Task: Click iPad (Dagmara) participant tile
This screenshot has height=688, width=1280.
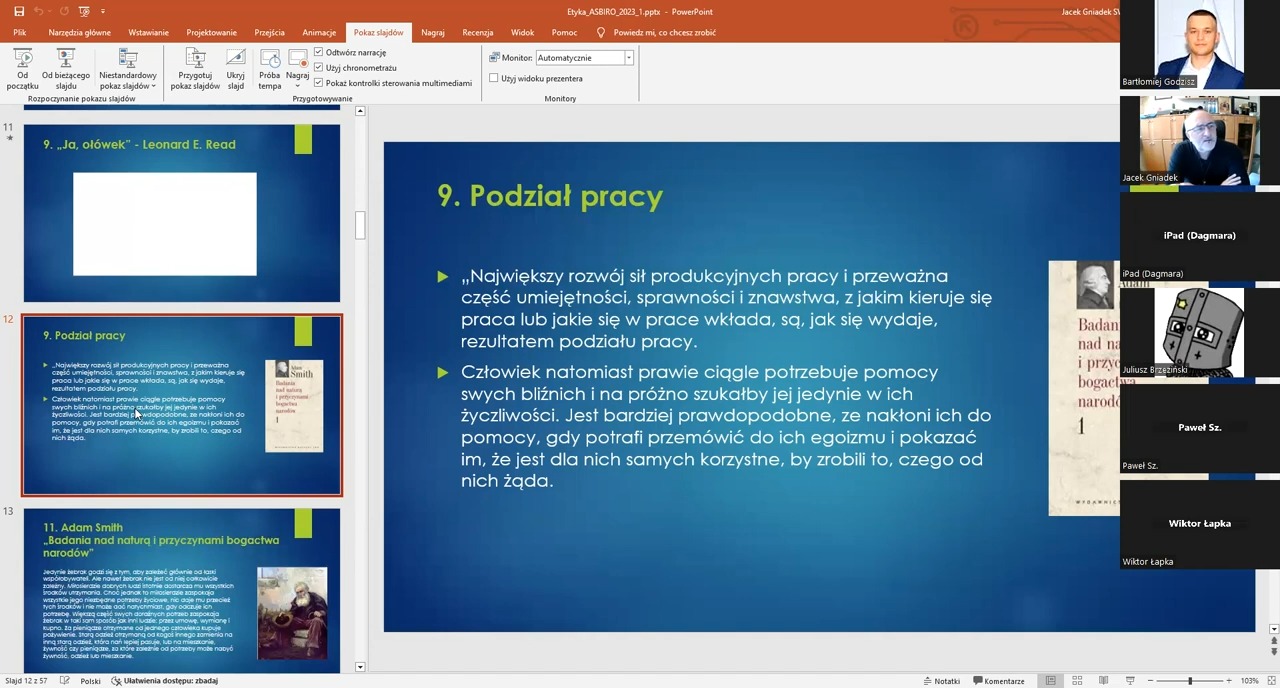Action: pyautogui.click(x=1199, y=236)
